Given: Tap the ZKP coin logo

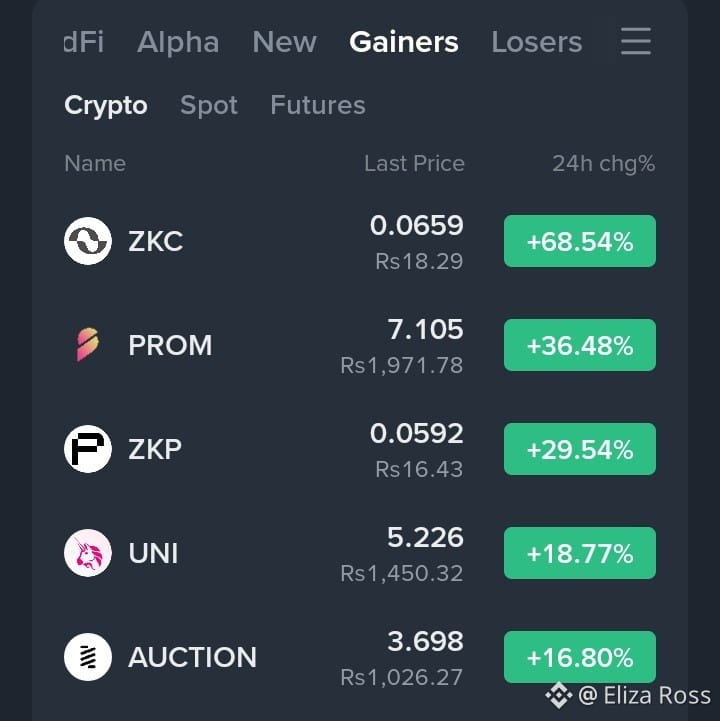Looking at the screenshot, I should click(88, 449).
